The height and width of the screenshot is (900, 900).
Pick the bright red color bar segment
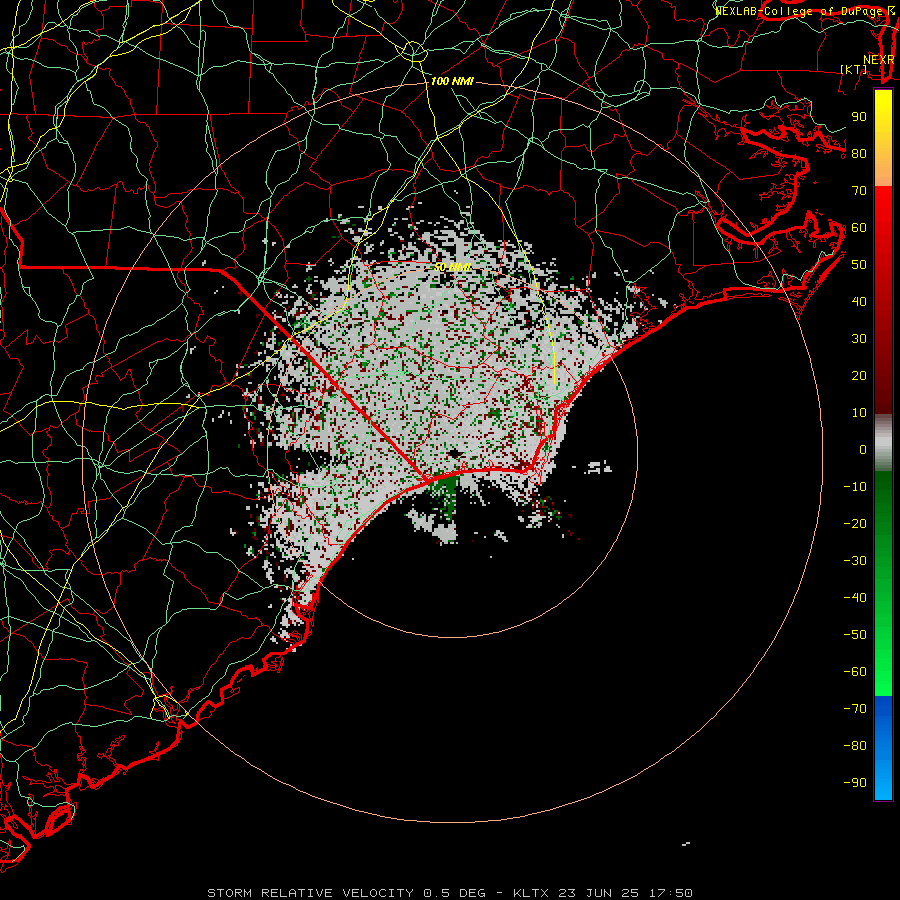pyautogui.click(x=883, y=224)
